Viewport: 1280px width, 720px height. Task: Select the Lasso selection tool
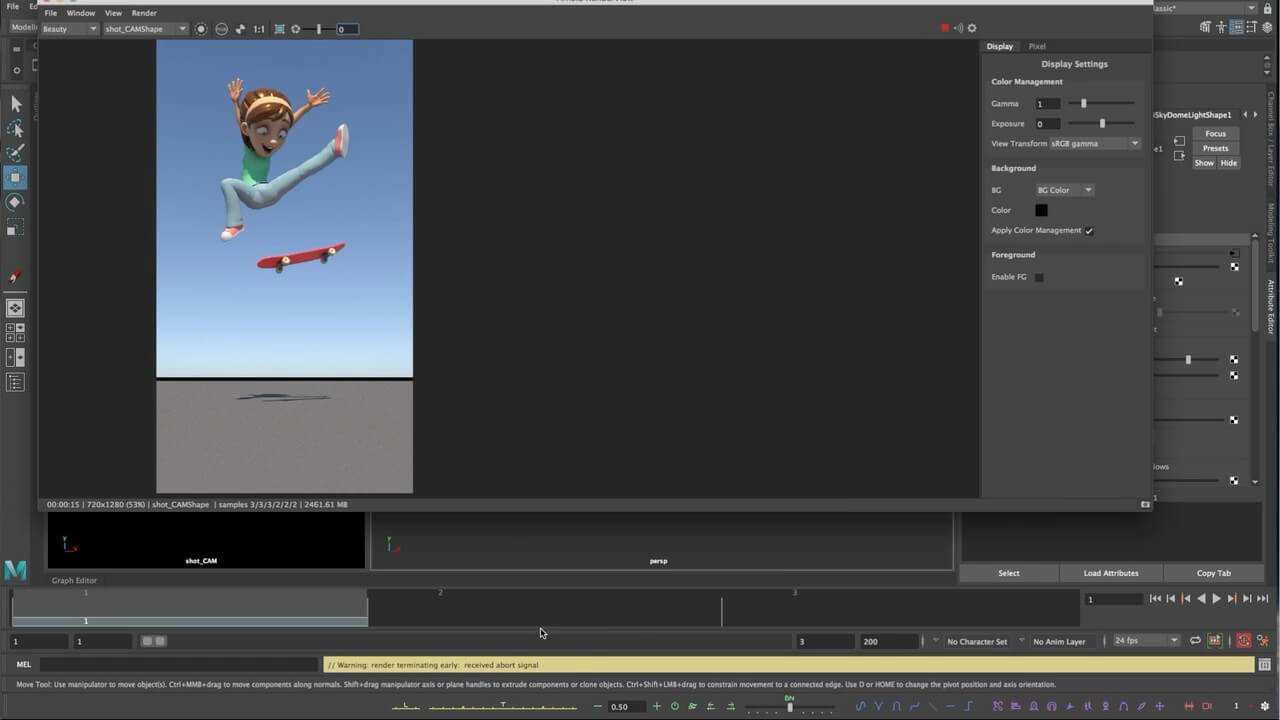(x=16, y=129)
